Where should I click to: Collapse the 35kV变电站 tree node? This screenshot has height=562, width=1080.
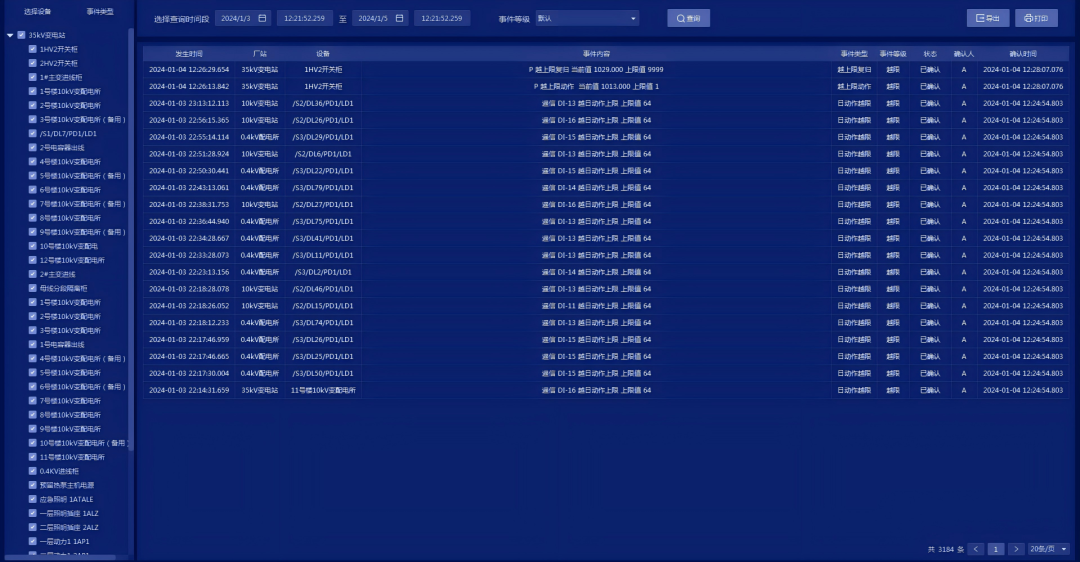pos(10,35)
